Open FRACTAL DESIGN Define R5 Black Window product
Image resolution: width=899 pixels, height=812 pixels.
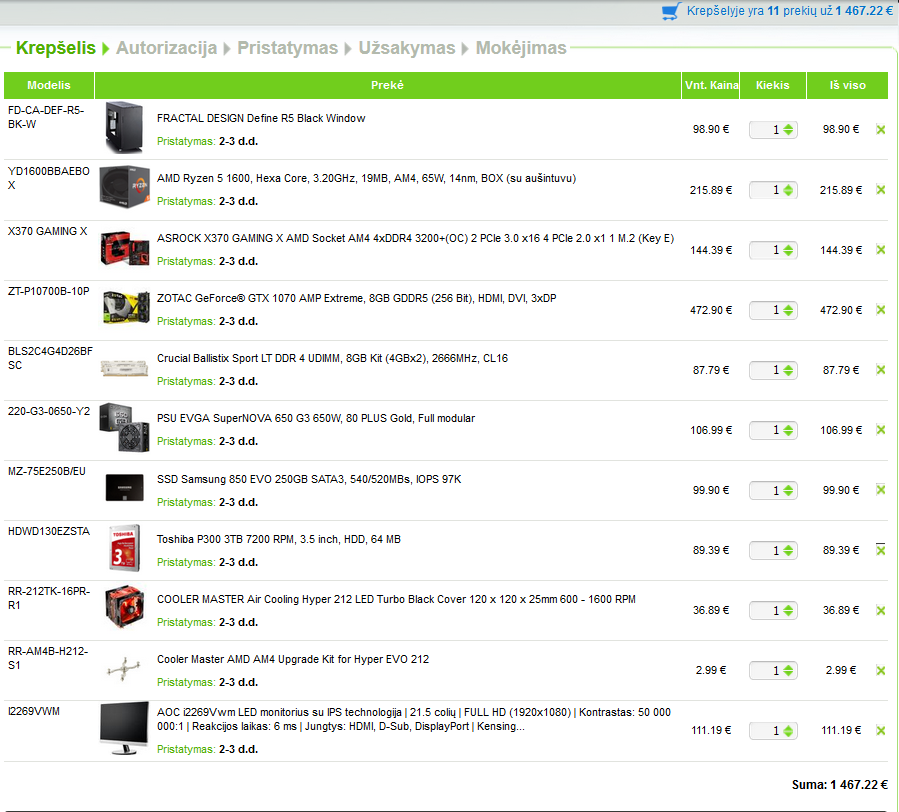(x=261, y=118)
